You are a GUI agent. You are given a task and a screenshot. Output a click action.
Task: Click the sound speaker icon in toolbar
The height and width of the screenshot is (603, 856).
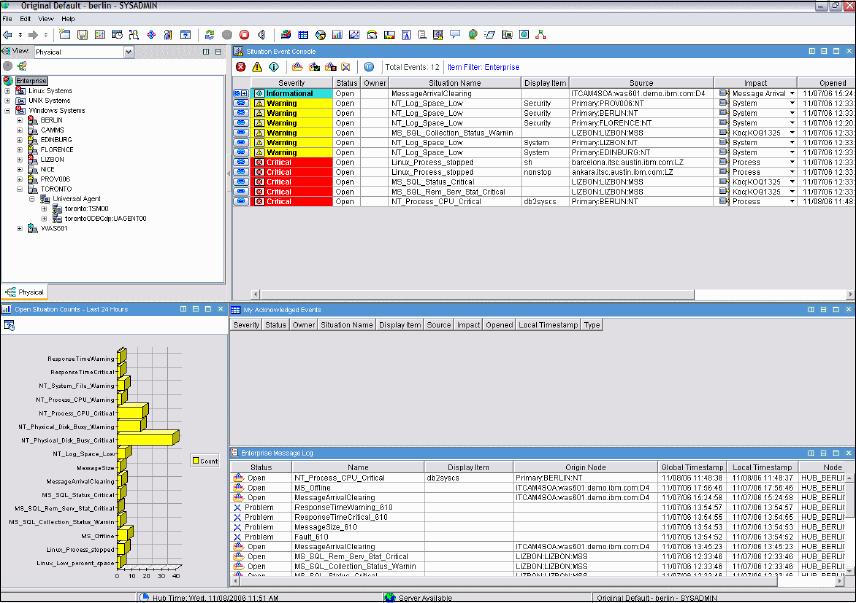pyautogui.click(x=262, y=35)
